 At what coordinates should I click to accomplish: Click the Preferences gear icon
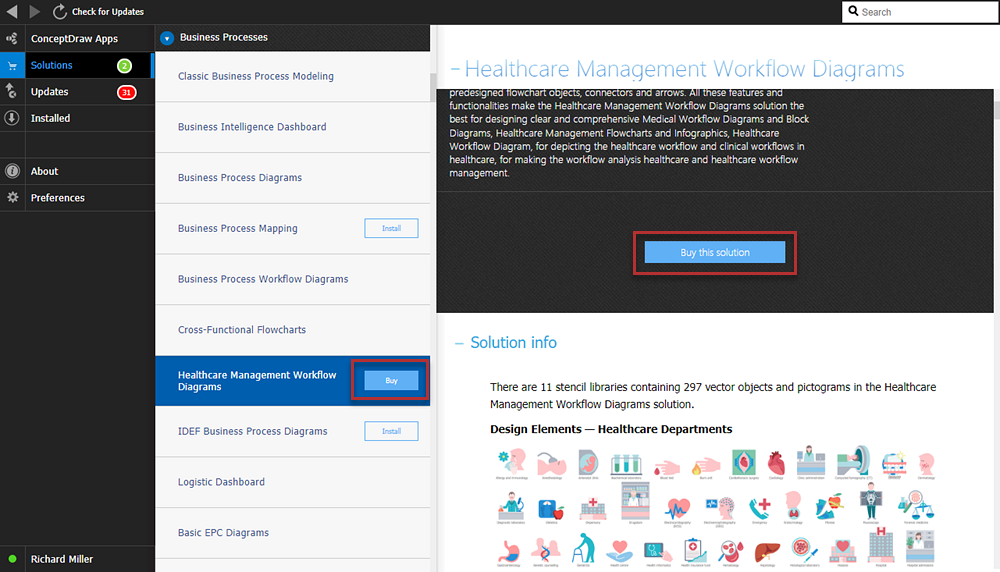coord(12,198)
